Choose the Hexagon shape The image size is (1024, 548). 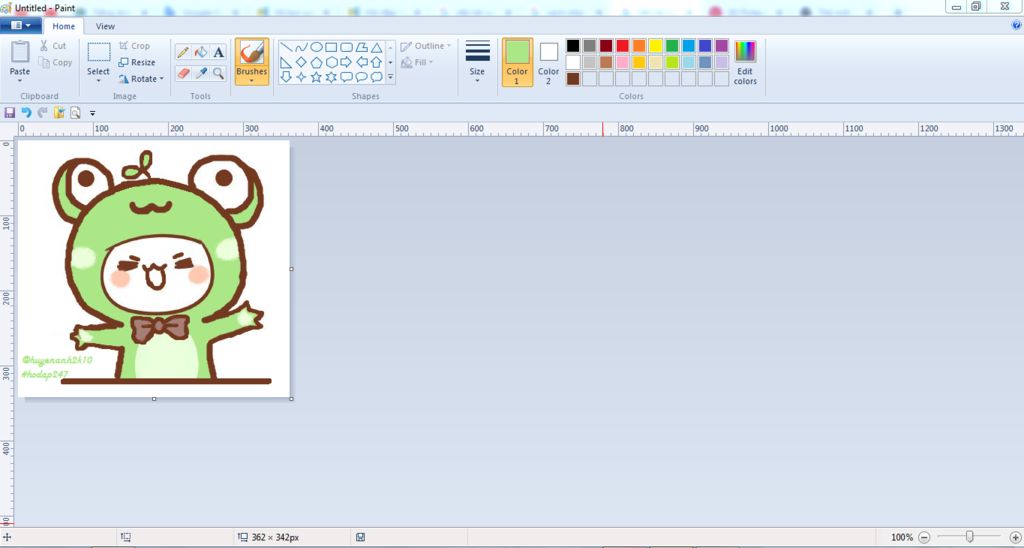[x=331, y=63]
